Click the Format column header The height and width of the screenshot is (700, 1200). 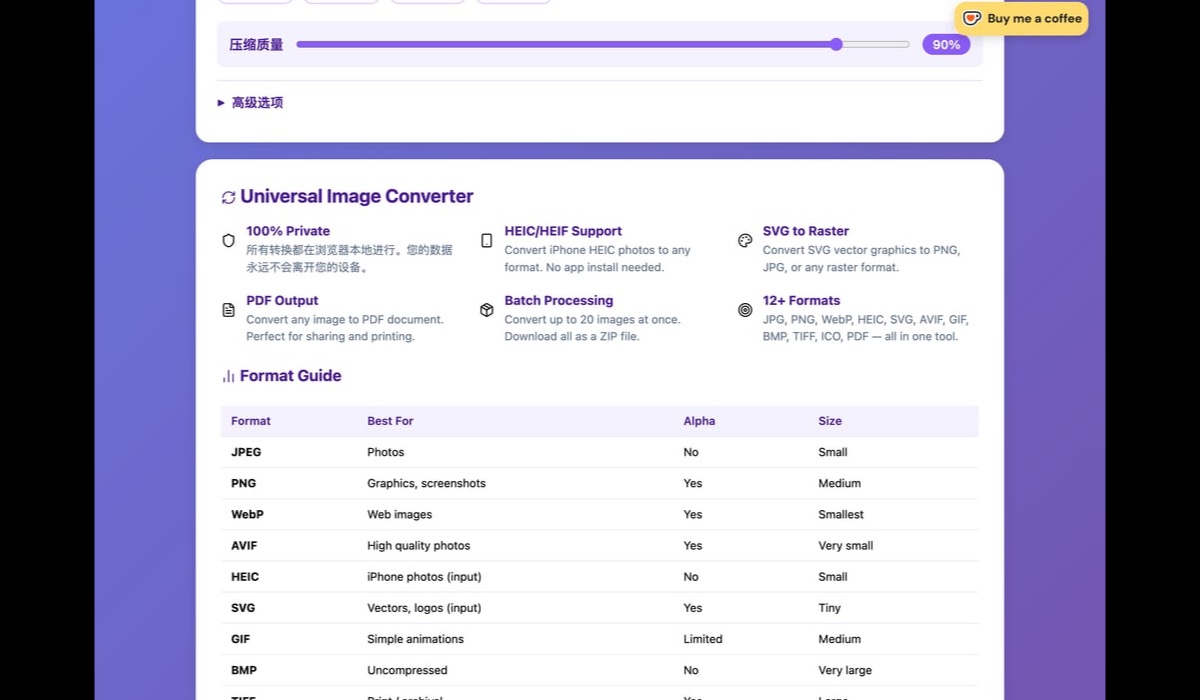[x=250, y=421]
